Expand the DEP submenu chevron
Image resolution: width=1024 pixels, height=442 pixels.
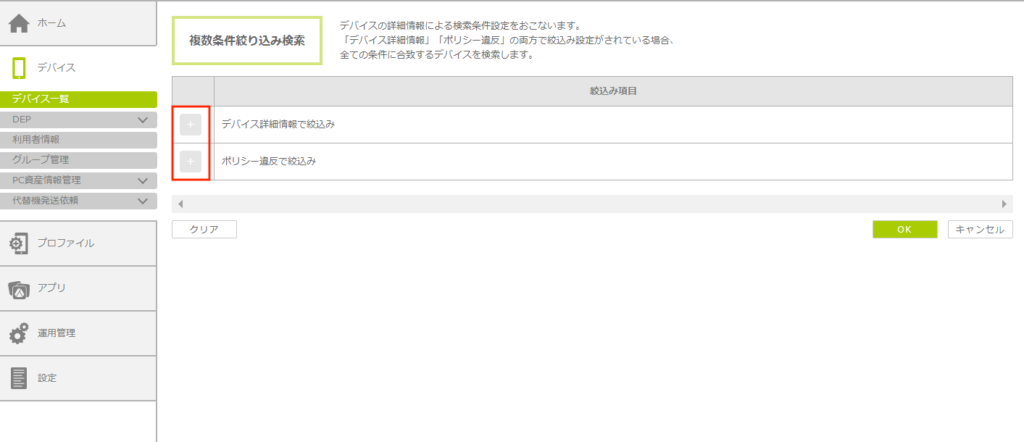(x=143, y=119)
